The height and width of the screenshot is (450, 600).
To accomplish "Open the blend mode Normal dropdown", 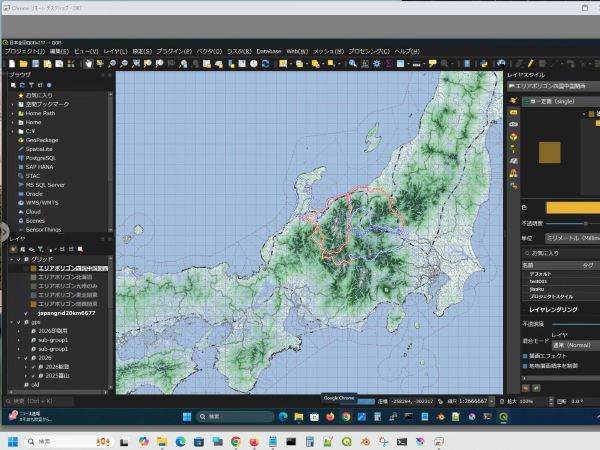I will (x=576, y=345).
